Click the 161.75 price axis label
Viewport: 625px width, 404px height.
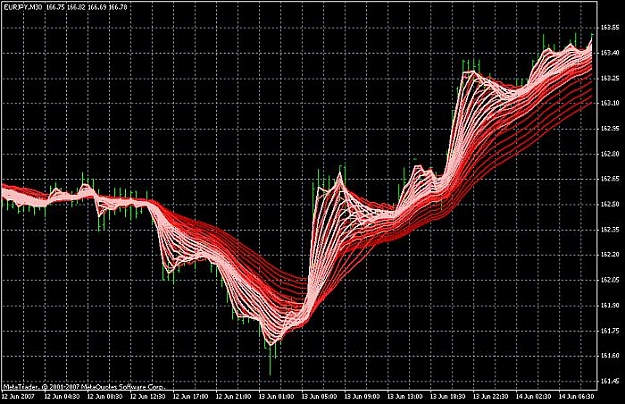pyautogui.click(x=610, y=330)
